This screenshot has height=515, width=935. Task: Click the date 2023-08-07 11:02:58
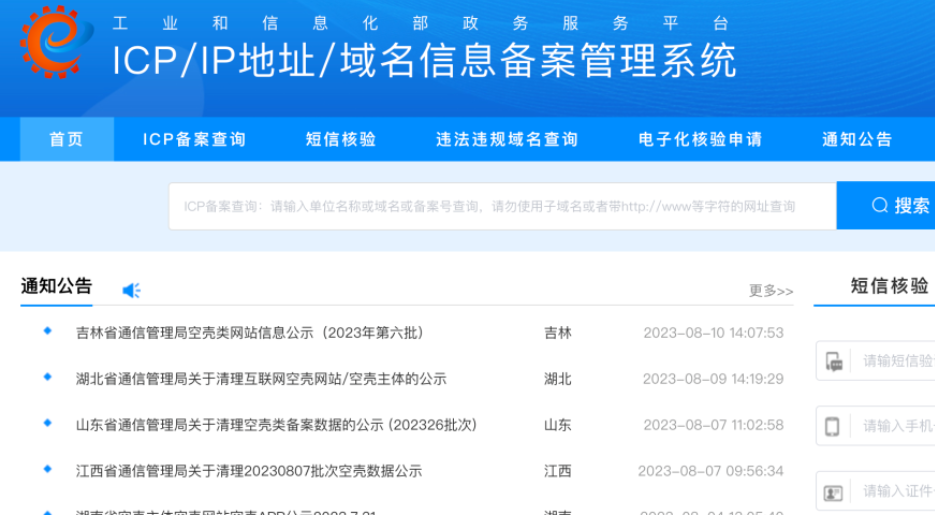pos(713,425)
